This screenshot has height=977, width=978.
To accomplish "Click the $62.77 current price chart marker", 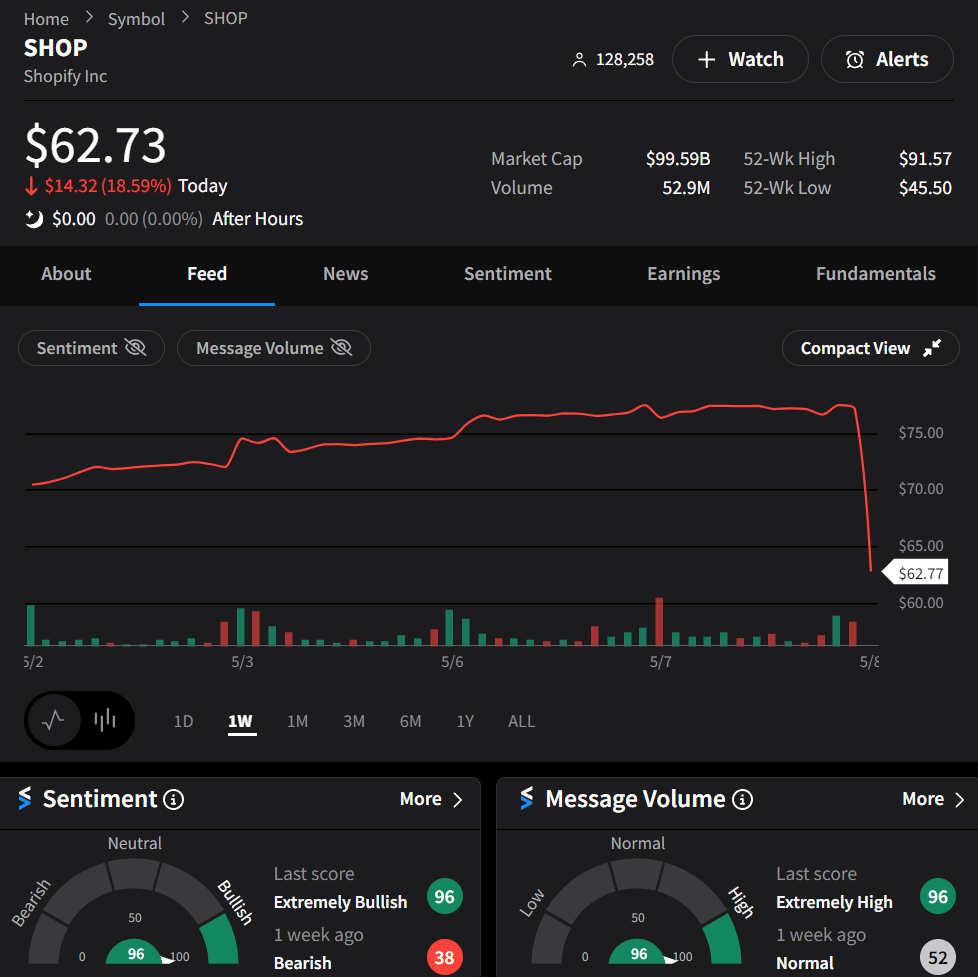I will [x=916, y=573].
